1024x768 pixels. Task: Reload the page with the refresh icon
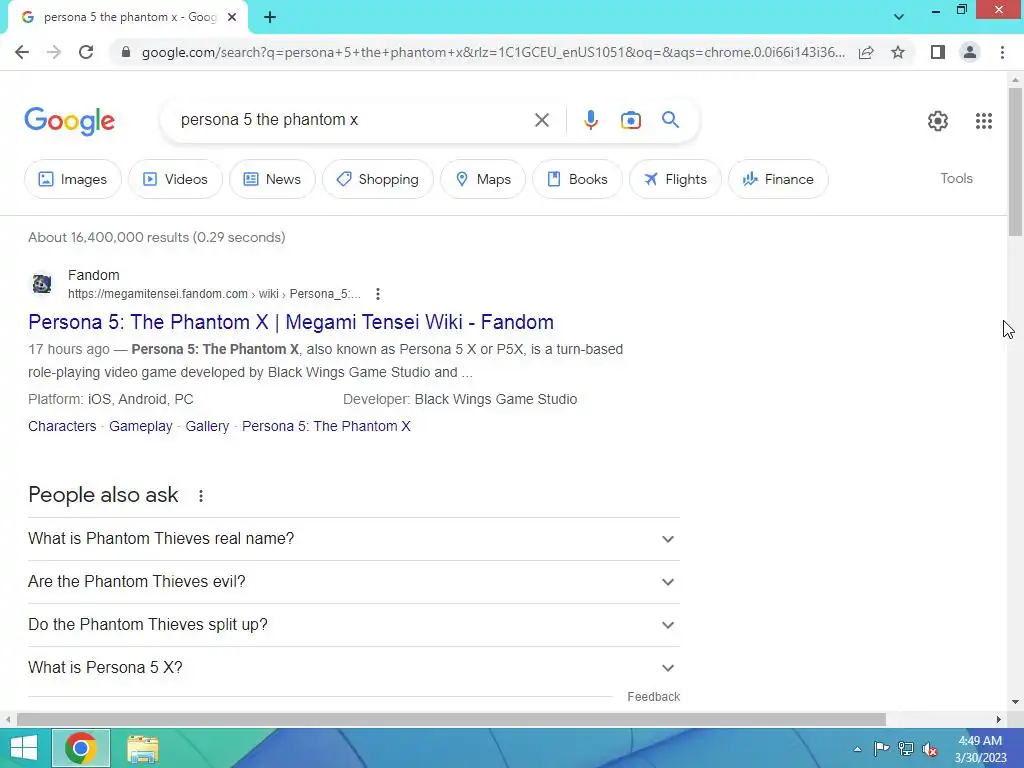(86, 52)
